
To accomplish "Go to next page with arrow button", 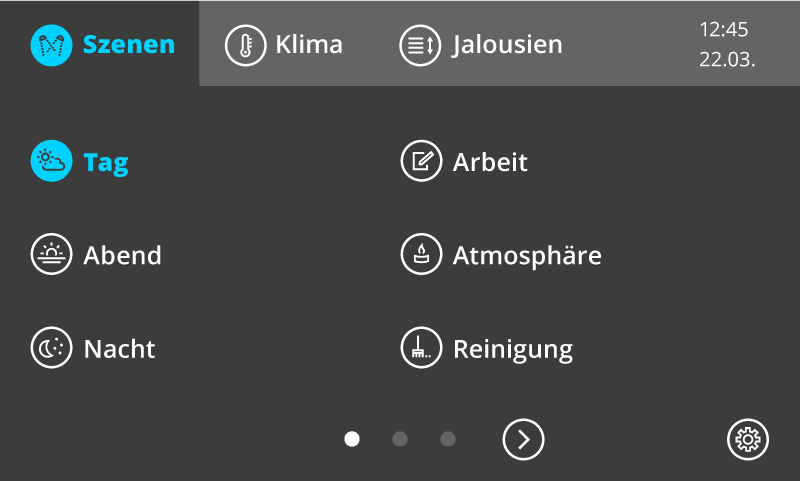I will click(x=523, y=439).
